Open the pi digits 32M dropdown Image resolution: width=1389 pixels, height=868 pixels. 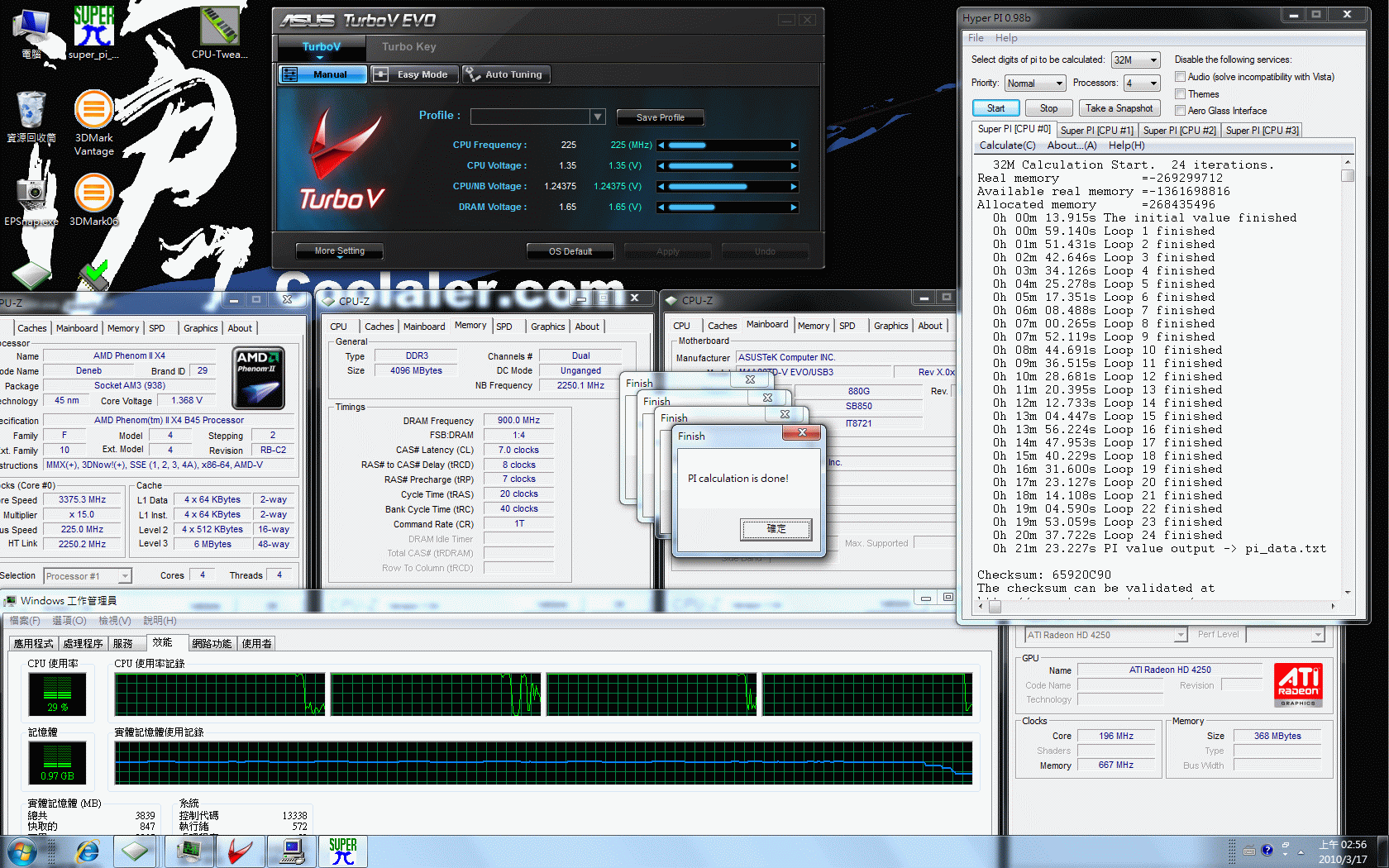(1136, 60)
